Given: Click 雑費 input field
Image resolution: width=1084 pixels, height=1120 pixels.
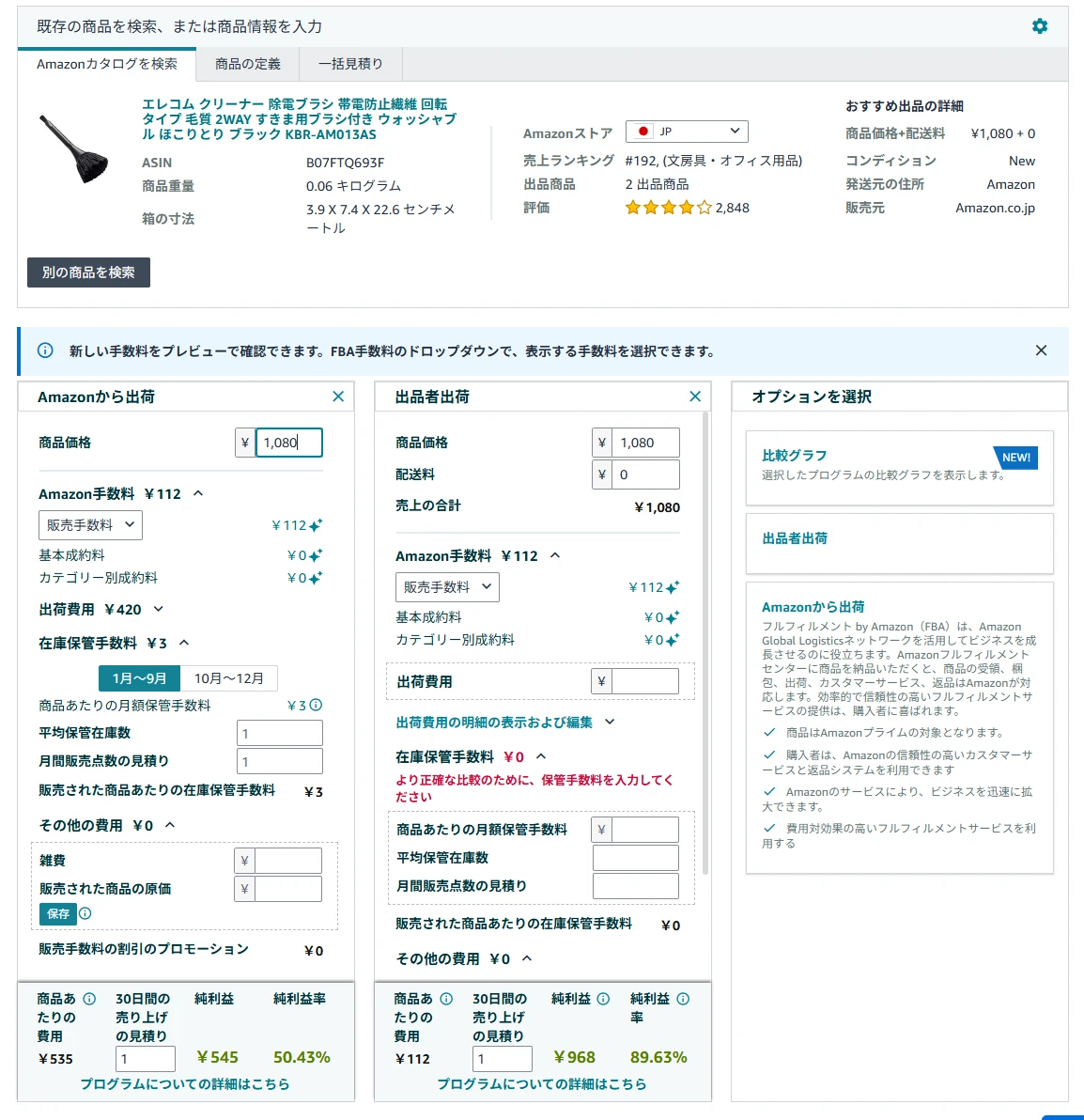Looking at the screenshot, I should point(287,861).
